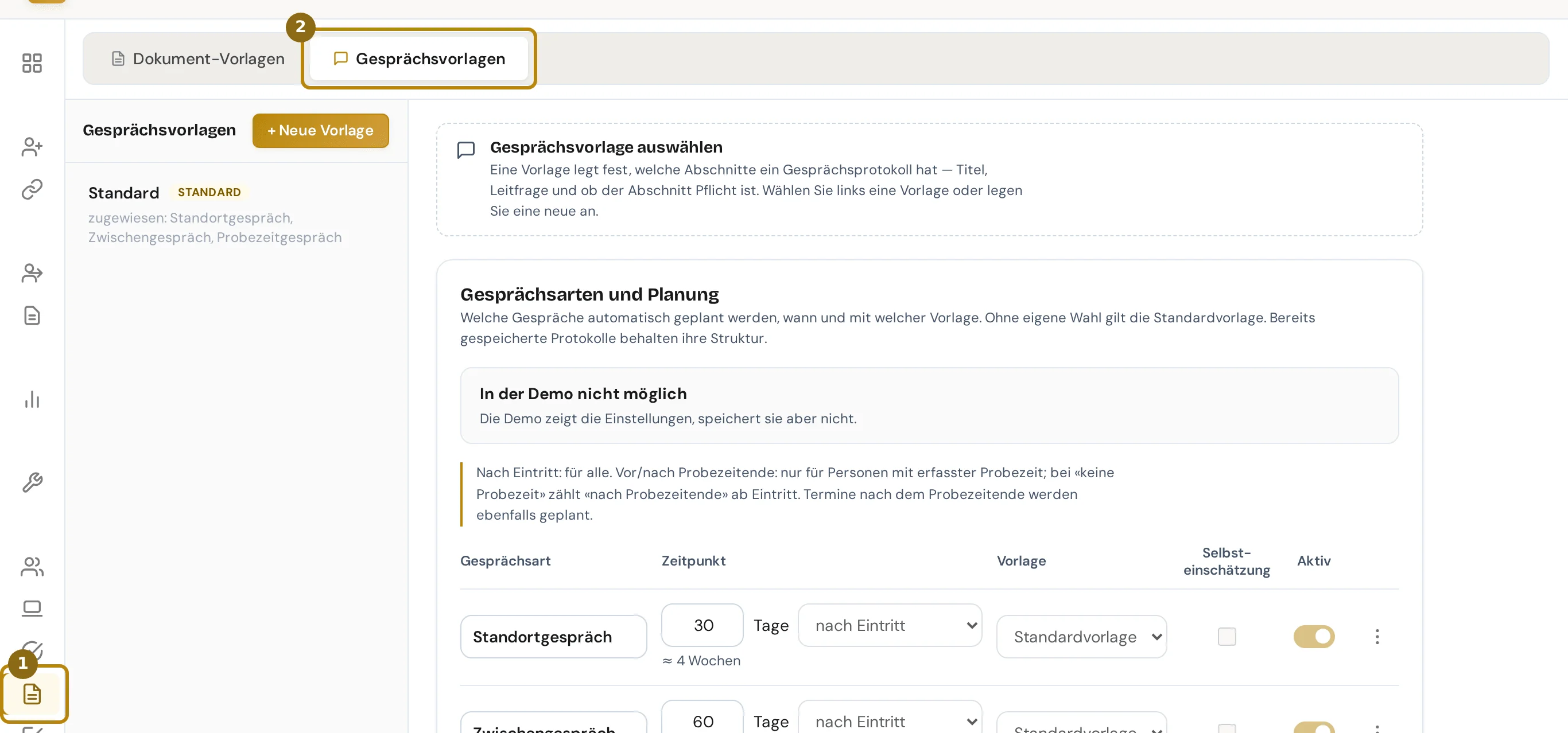Open the bar chart statistics icon
Image resolution: width=1568 pixels, height=733 pixels.
[32, 400]
